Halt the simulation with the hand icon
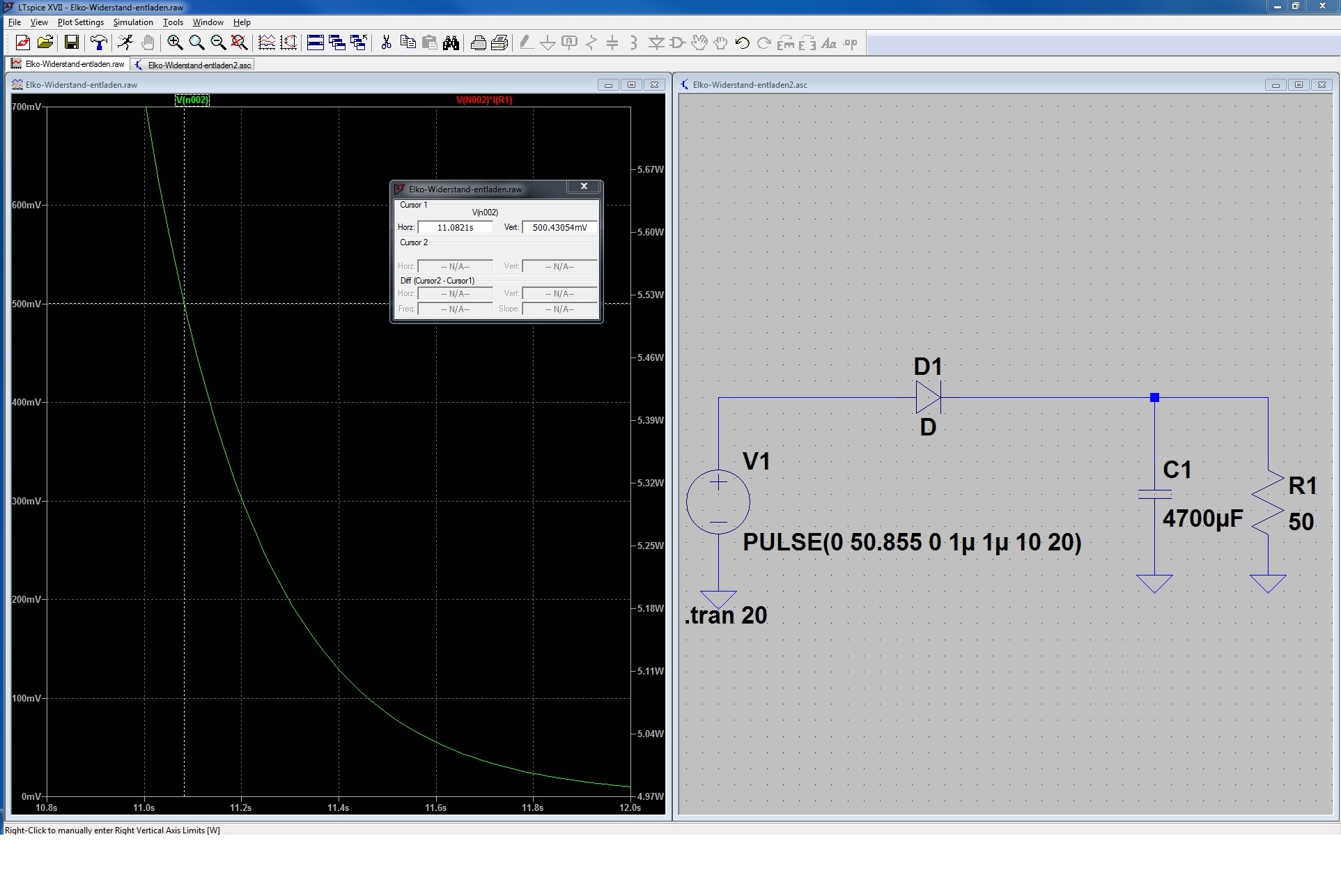This screenshot has width=1341, height=896. pos(147,43)
